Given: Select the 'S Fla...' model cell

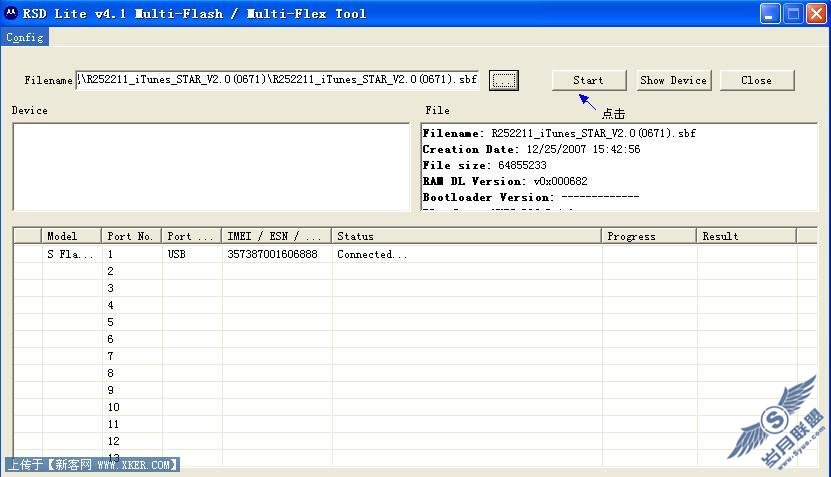Looking at the screenshot, I should (x=71, y=254).
